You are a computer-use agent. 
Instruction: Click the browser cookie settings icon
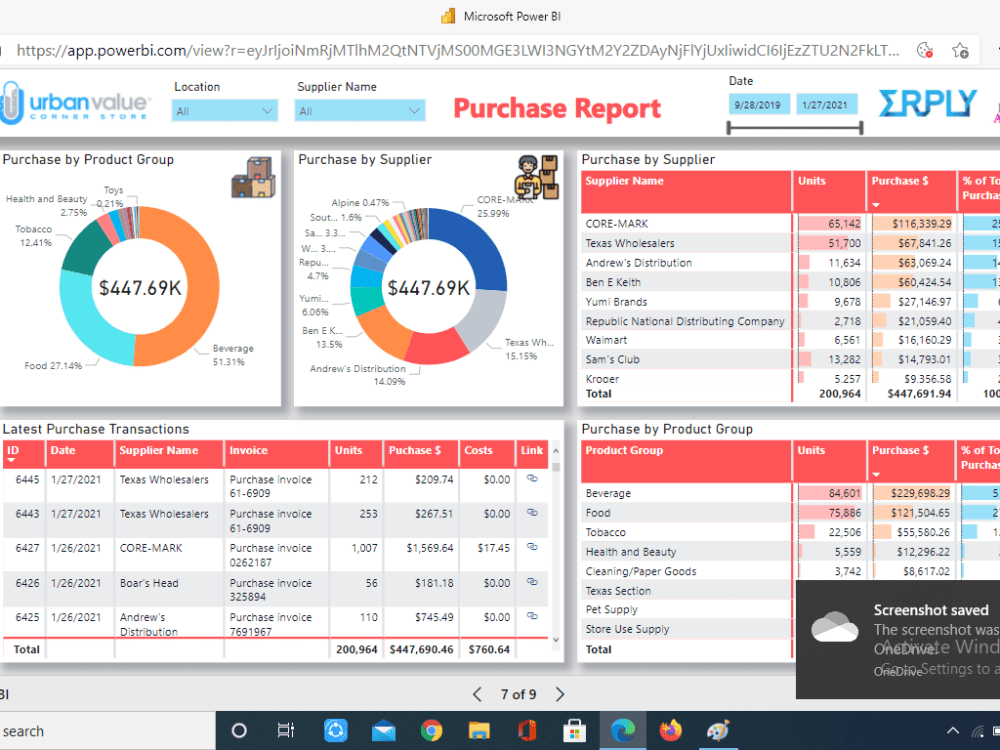tap(925, 50)
